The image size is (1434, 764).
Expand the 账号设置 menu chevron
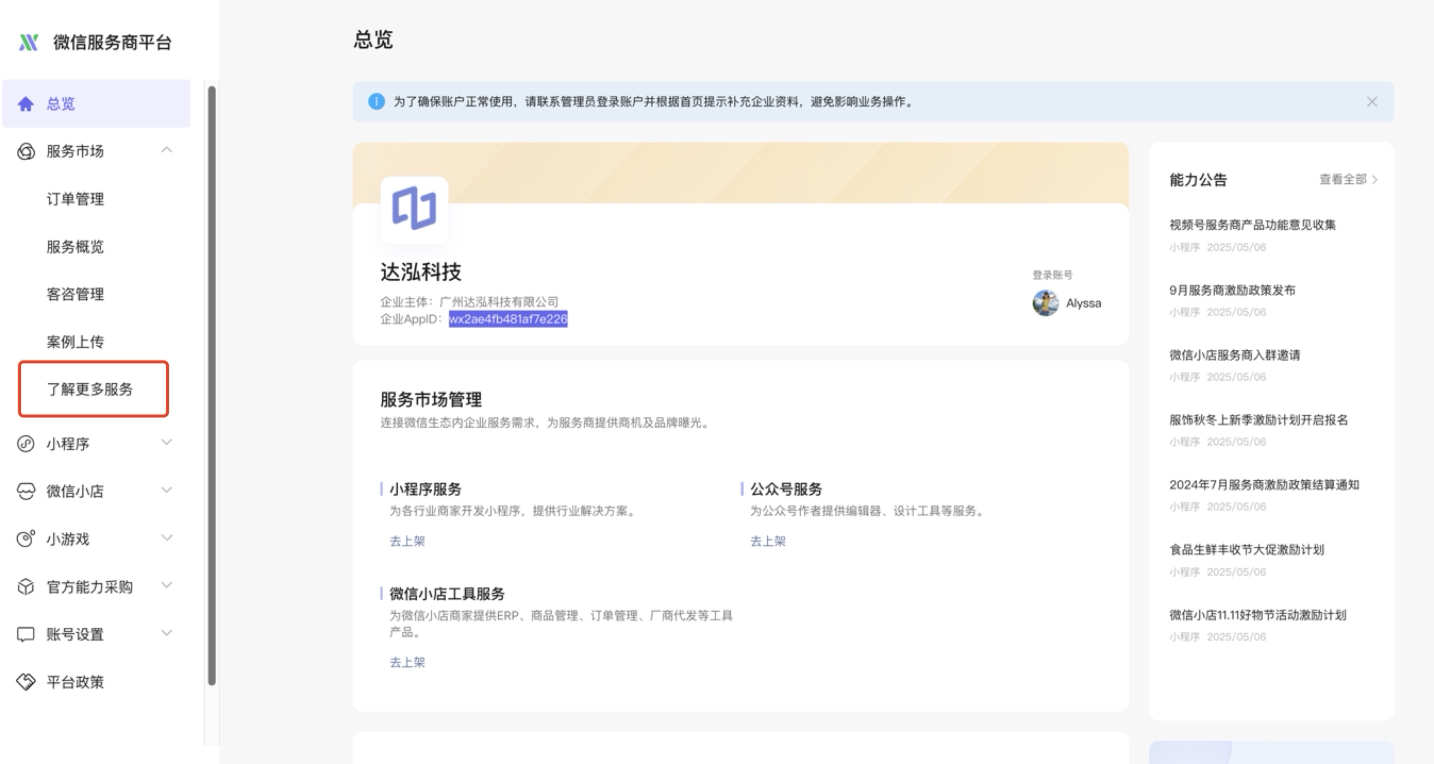pos(167,635)
